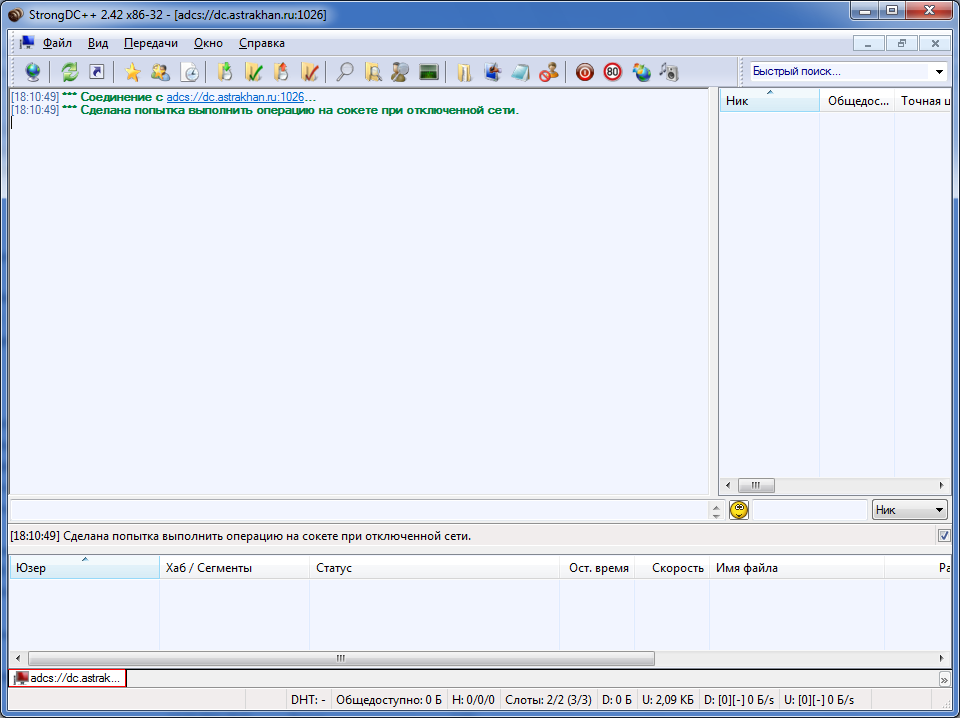Focus the chat message input field
Image resolution: width=960 pixels, height=718 pixels.
tap(360, 510)
